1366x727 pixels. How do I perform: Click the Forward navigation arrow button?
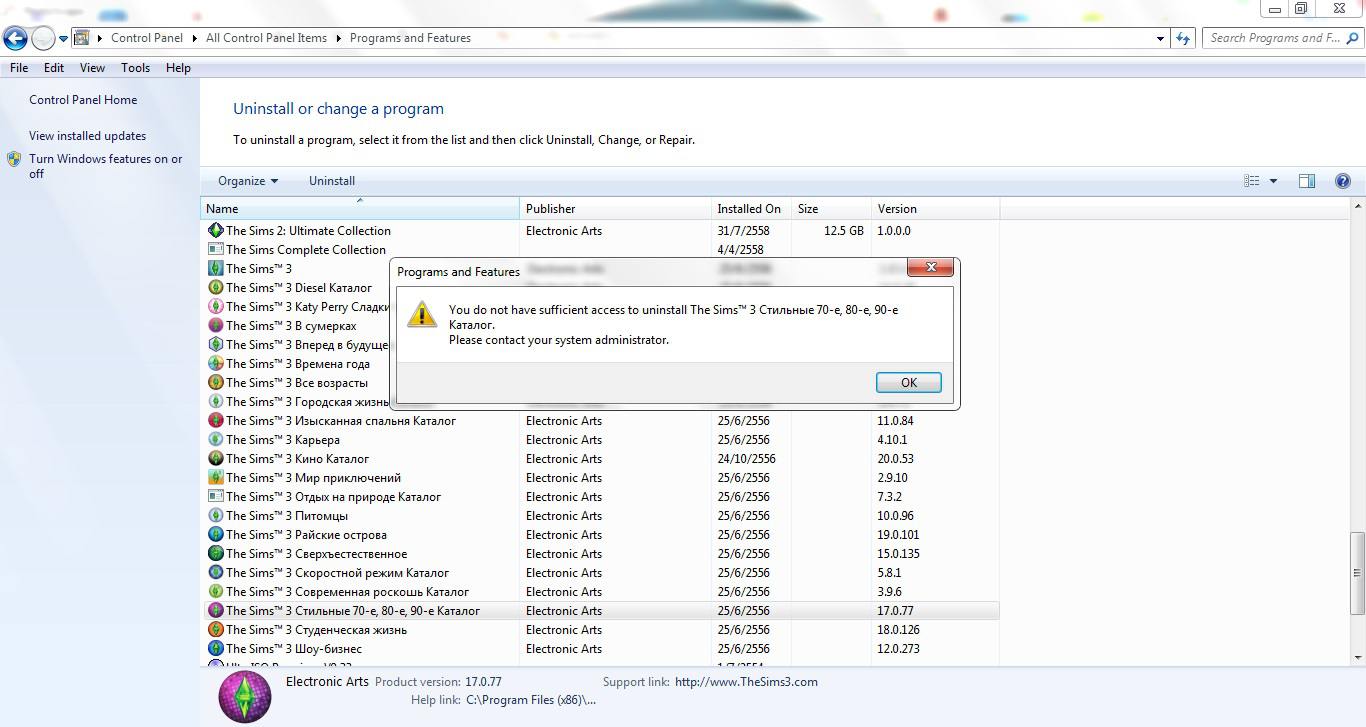pos(43,39)
